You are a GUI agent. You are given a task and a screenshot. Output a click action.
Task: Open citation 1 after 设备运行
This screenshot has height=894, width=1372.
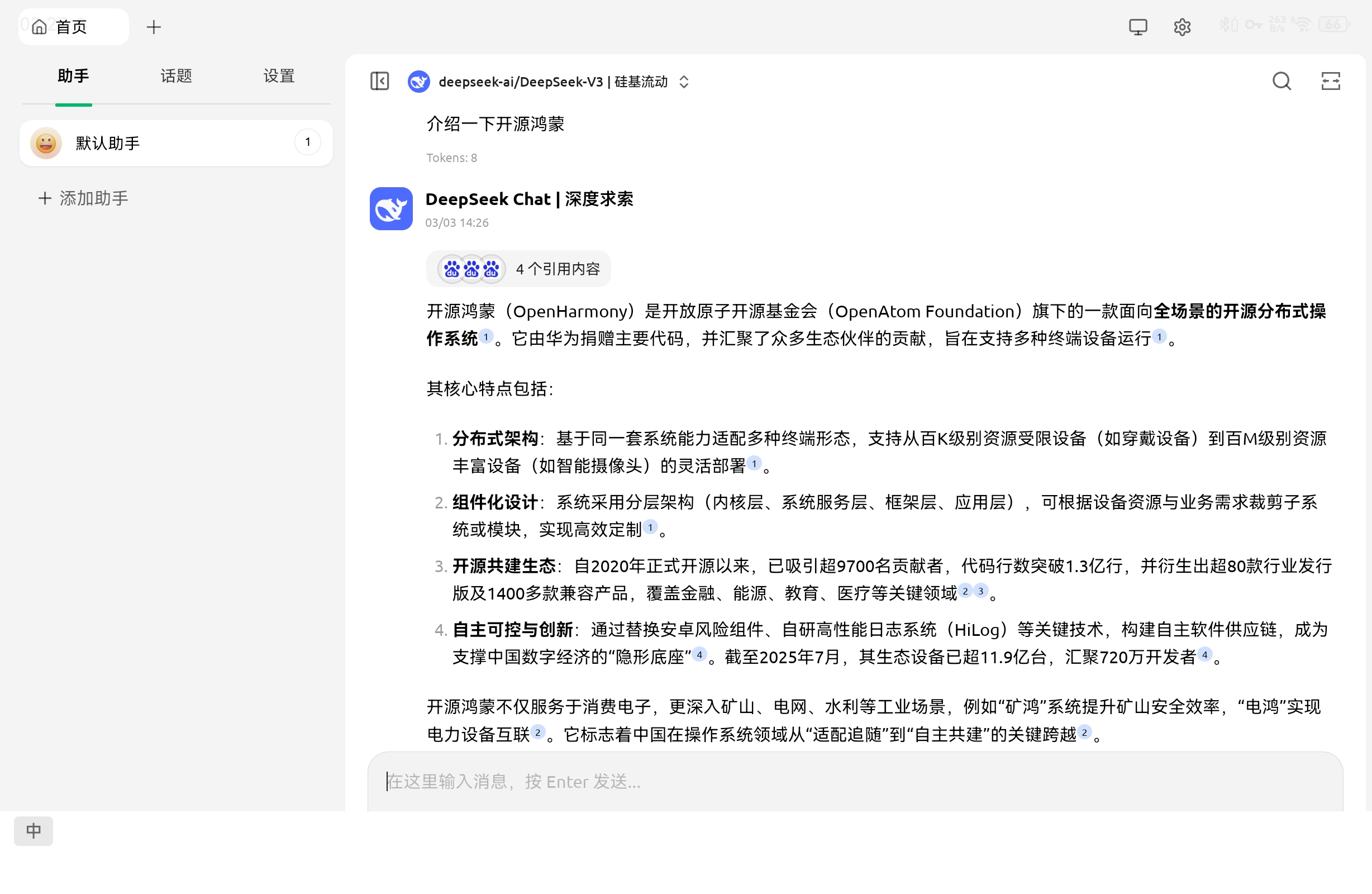click(1159, 337)
